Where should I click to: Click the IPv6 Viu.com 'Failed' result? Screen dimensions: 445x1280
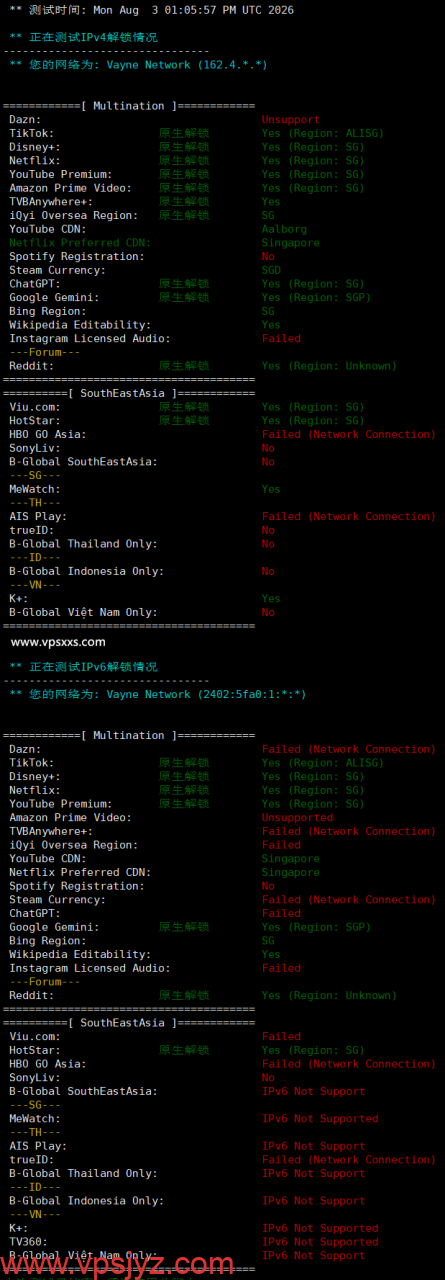[x=281, y=1037]
